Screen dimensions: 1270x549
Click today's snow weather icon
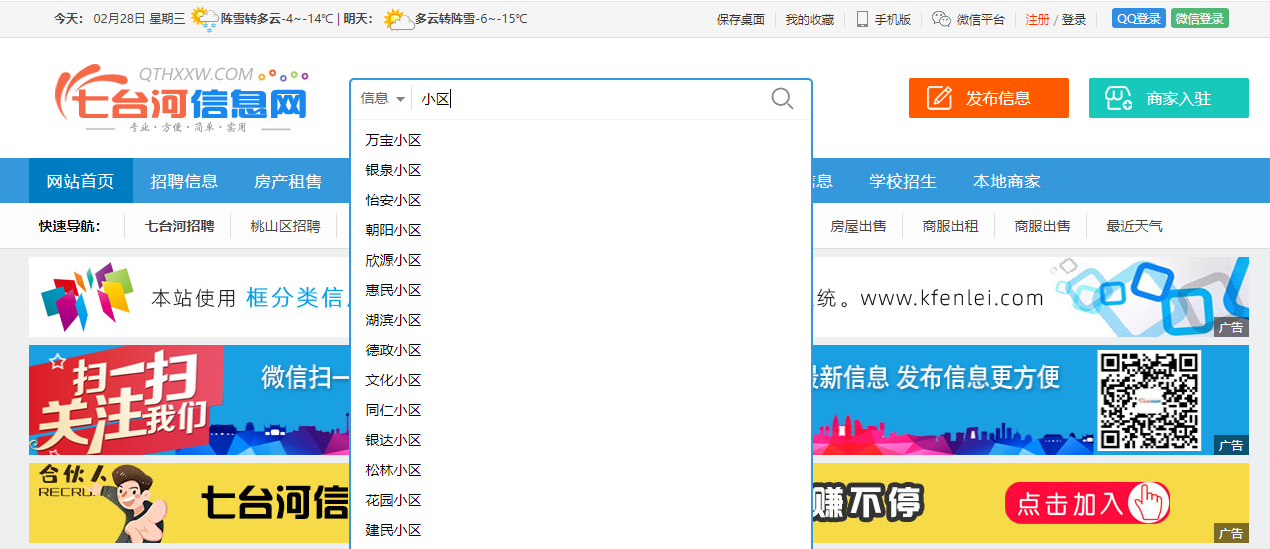(205, 19)
